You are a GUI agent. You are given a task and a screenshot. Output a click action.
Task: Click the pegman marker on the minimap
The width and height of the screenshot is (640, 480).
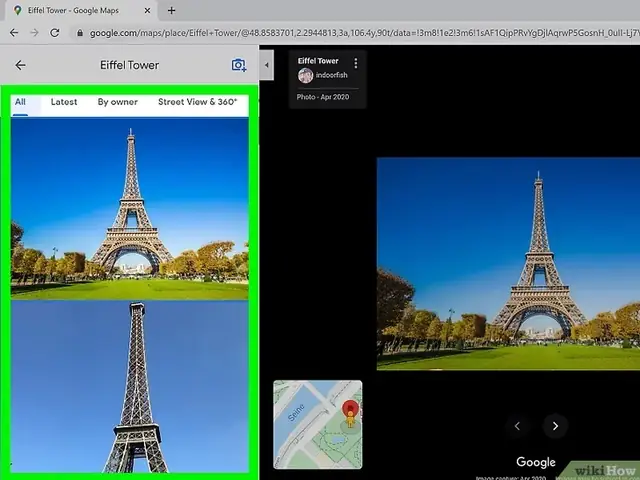pyautogui.click(x=350, y=418)
